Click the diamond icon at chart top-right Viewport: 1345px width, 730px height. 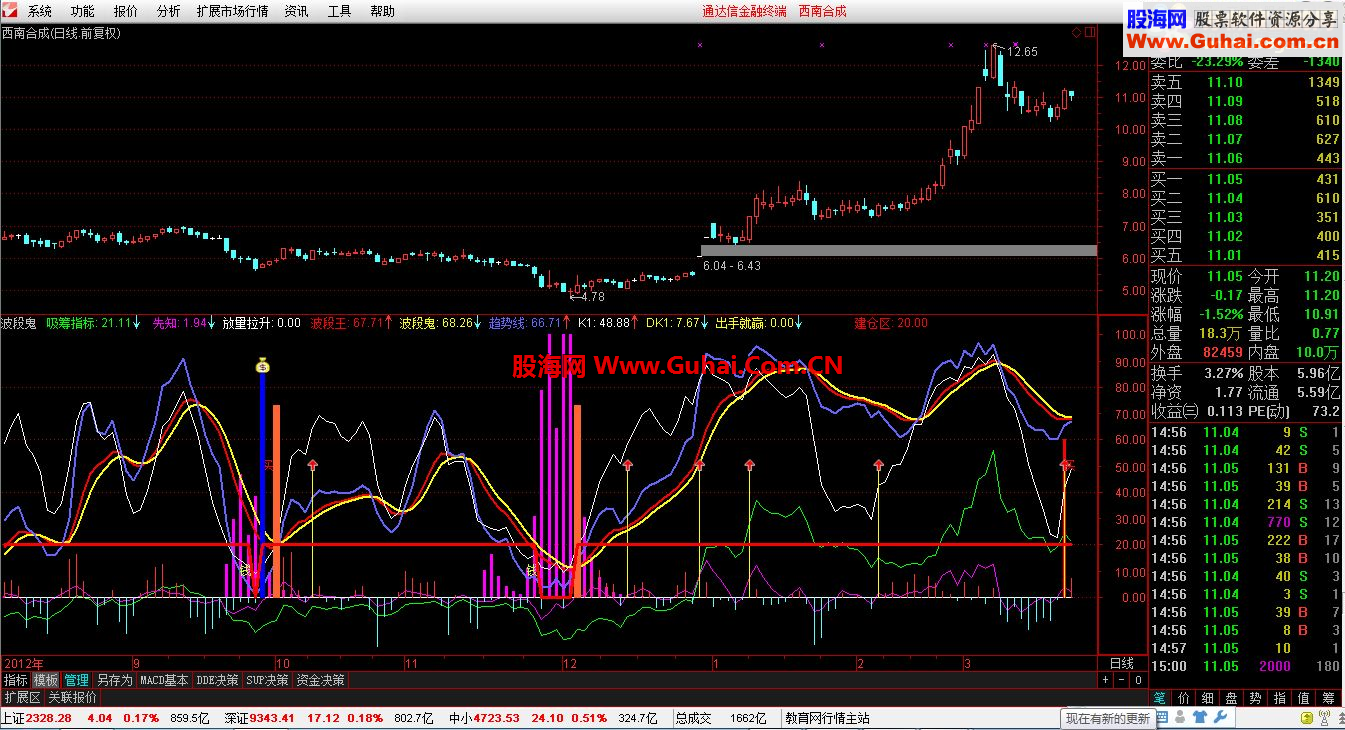click(1076, 32)
